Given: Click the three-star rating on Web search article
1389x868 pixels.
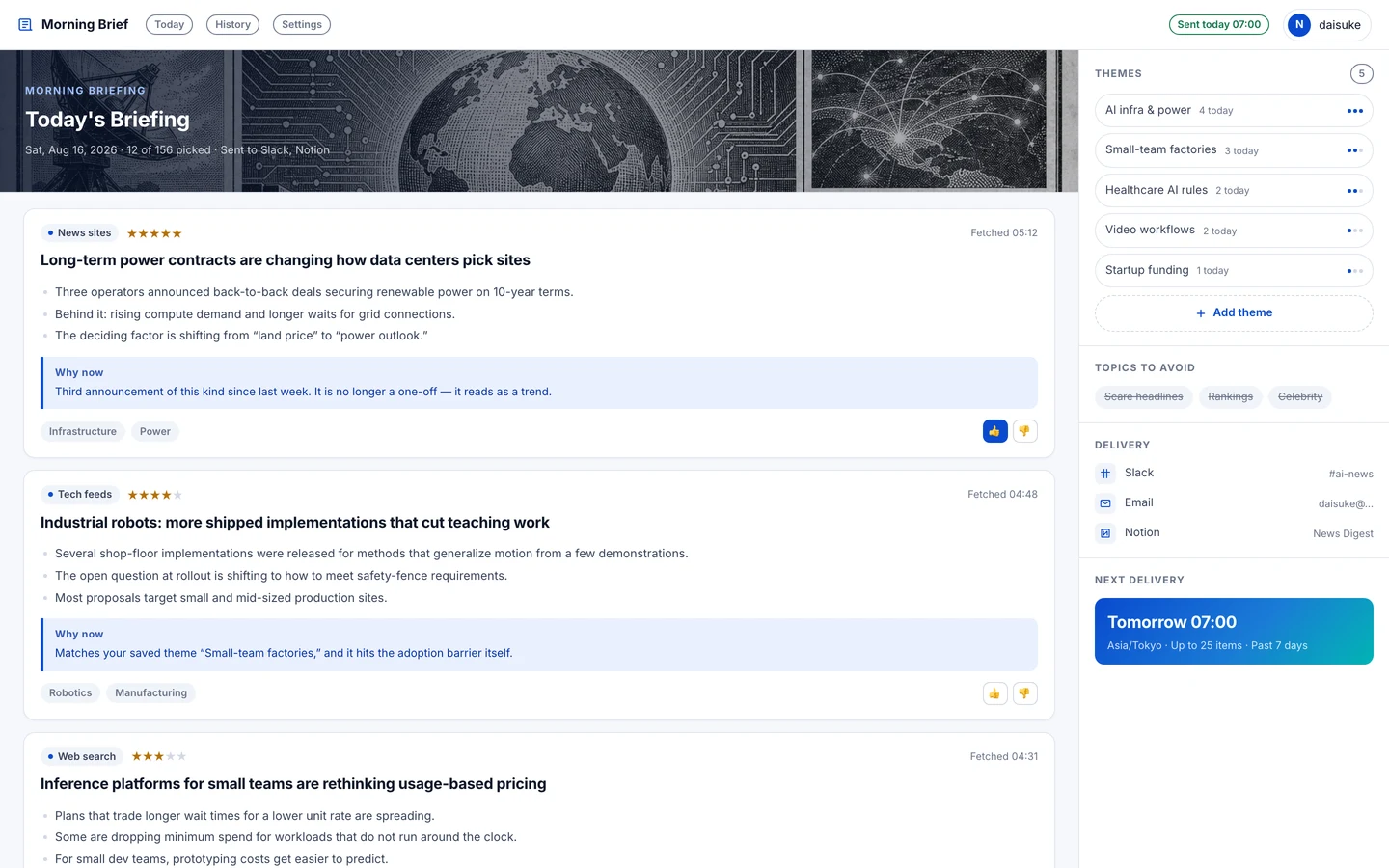Looking at the screenshot, I should tap(158, 757).
